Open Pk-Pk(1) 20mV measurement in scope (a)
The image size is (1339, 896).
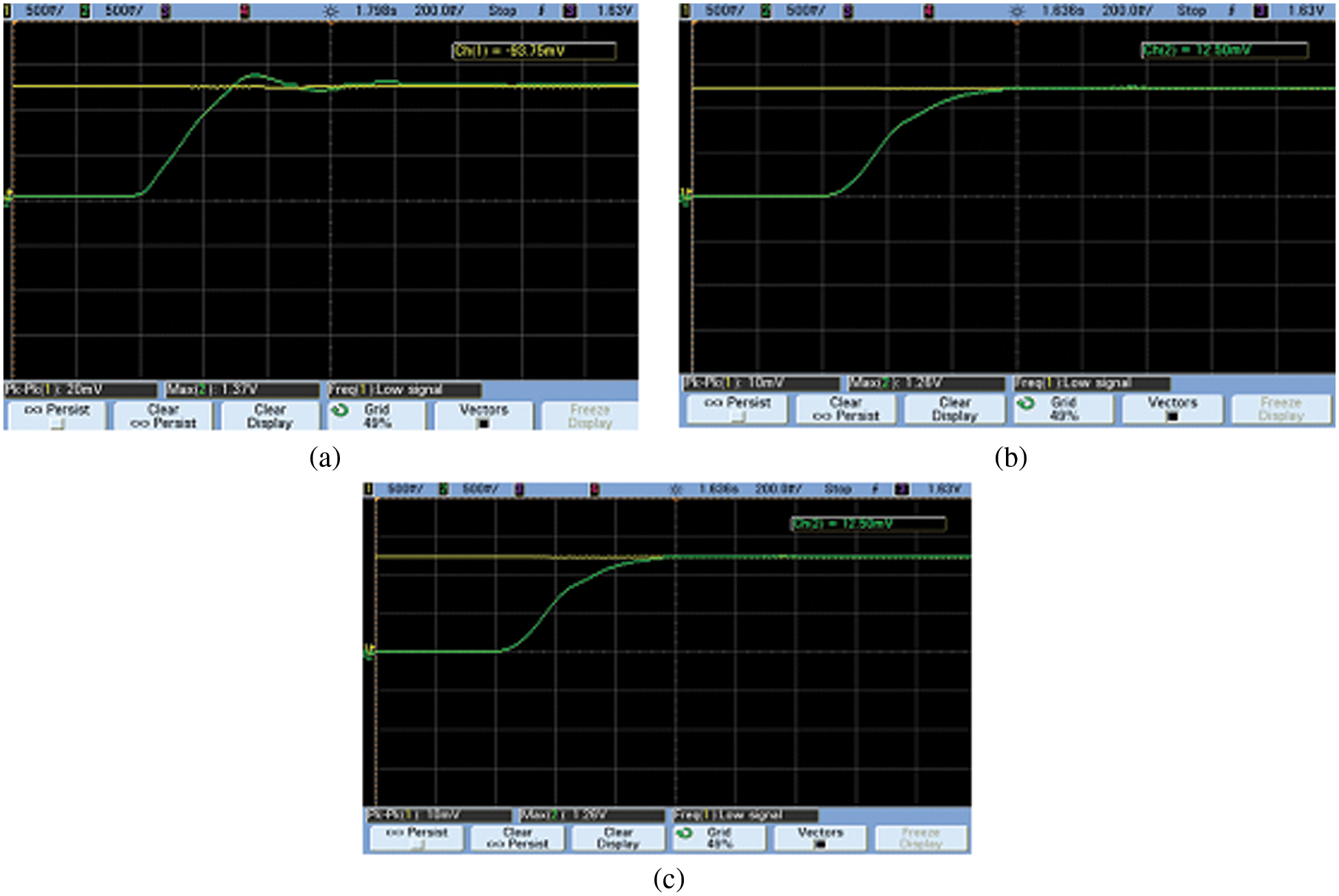tap(79, 390)
